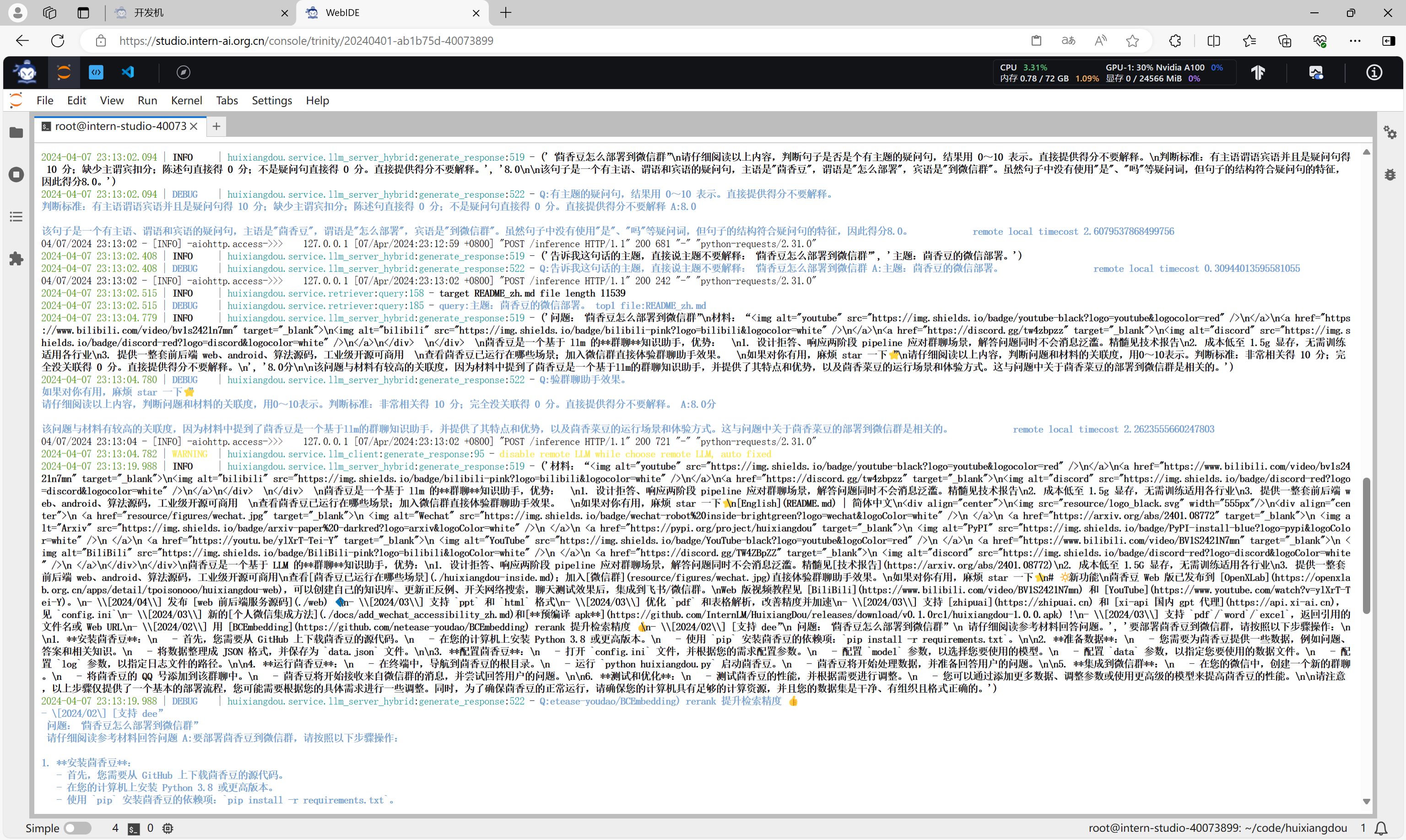Click the terminal scrollbar thumb
This screenshot has width=1406, height=840.
pos(1366,546)
